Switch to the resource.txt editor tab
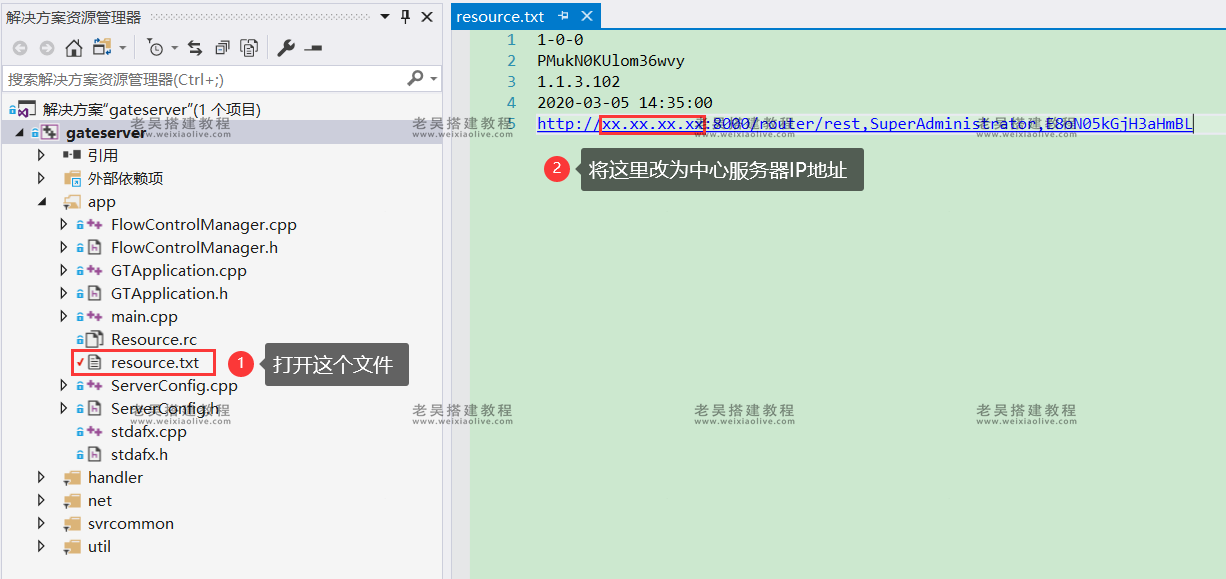 pos(502,15)
